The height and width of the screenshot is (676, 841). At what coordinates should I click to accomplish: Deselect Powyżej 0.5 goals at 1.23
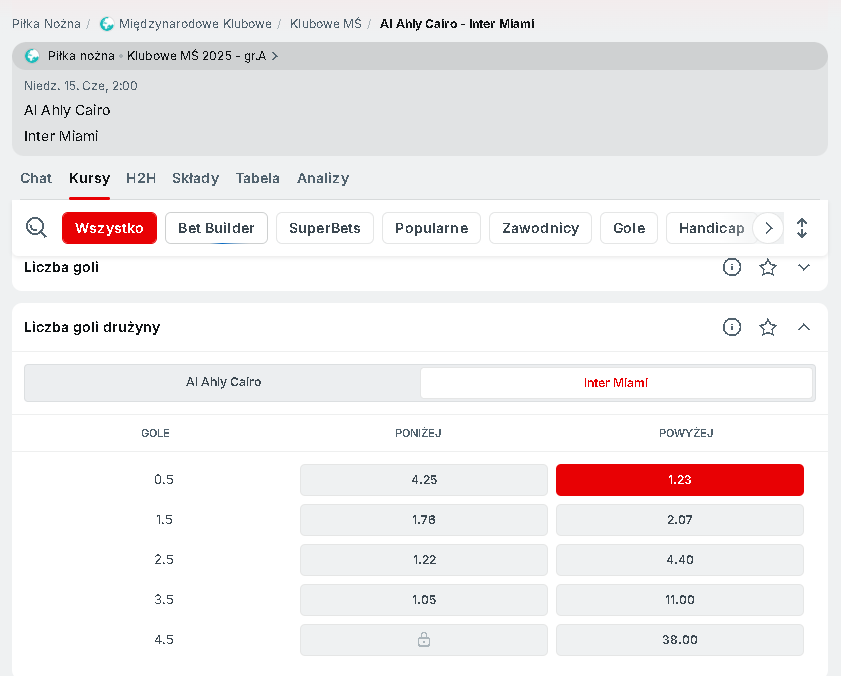click(x=680, y=480)
